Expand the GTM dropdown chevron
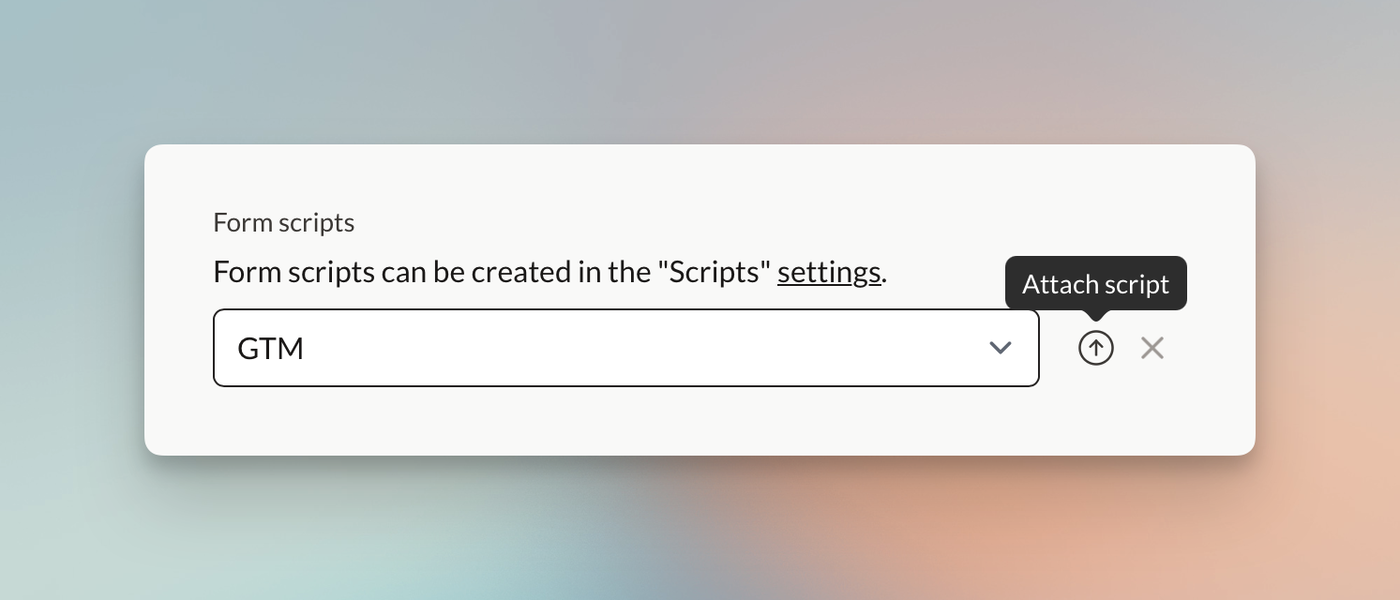 [x=1000, y=348]
